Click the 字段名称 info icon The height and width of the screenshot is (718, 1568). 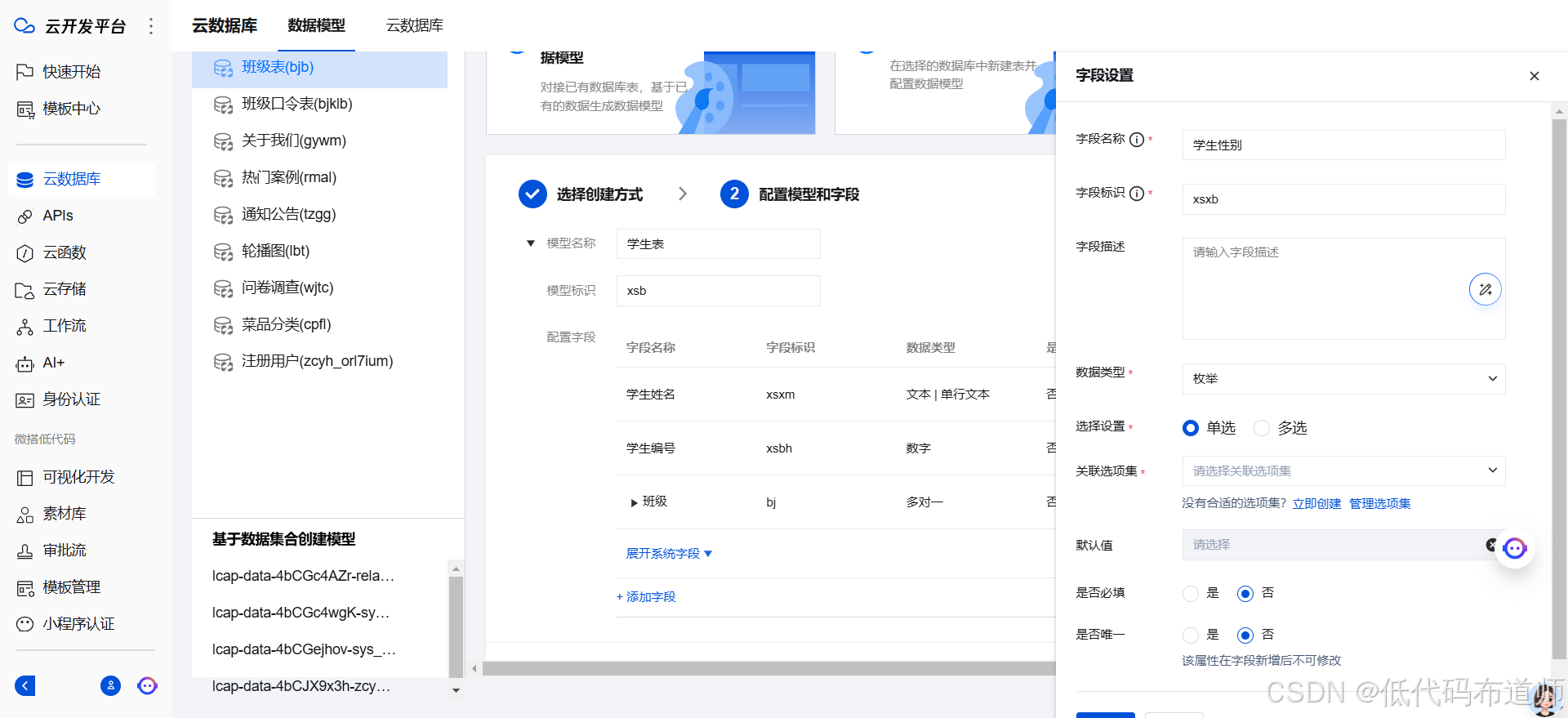click(1136, 140)
